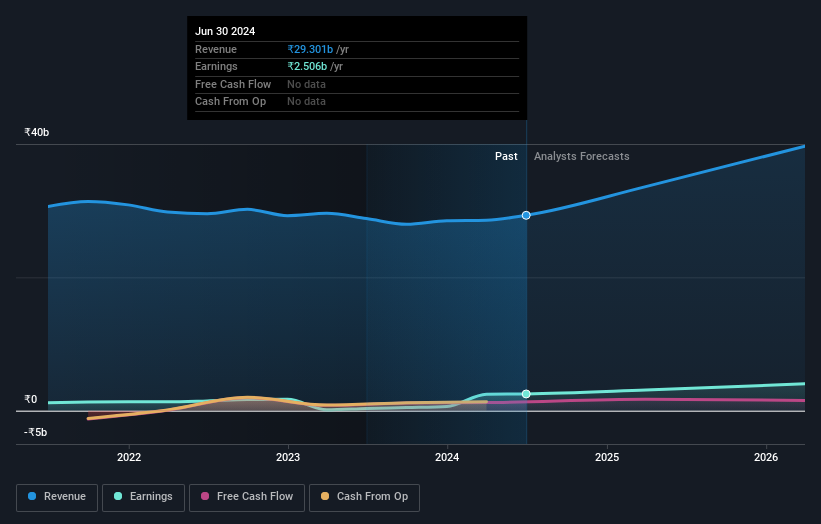Click the 2026 x-axis label

(766, 457)
